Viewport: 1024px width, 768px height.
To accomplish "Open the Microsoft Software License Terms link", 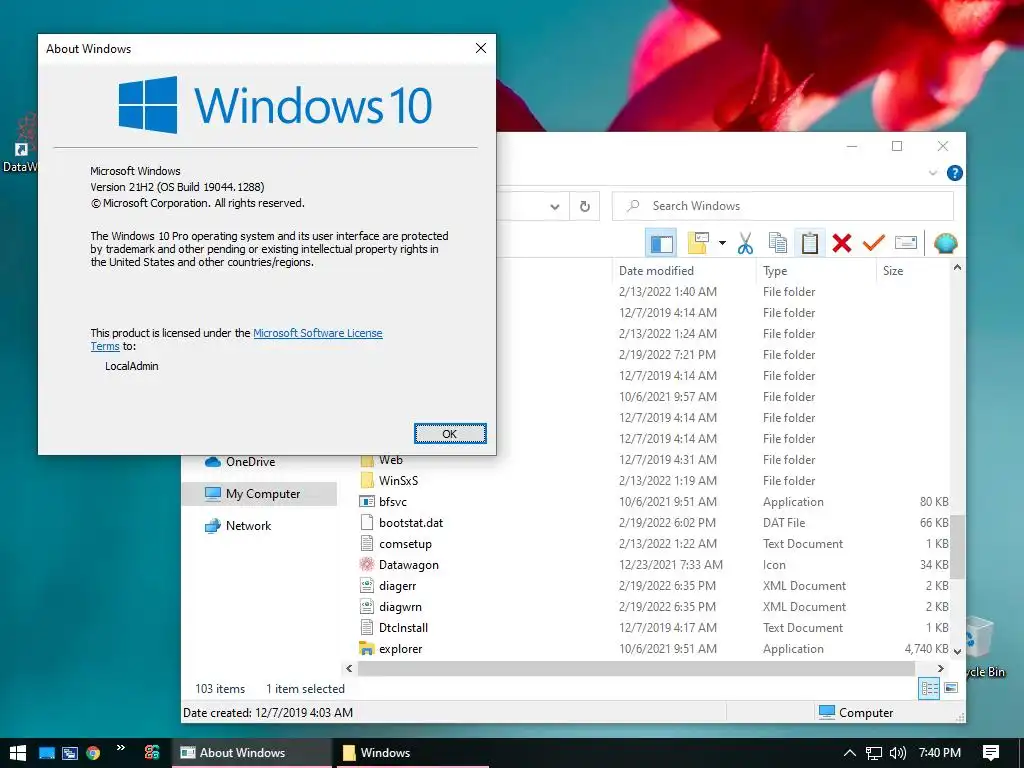I will [317, 333].
